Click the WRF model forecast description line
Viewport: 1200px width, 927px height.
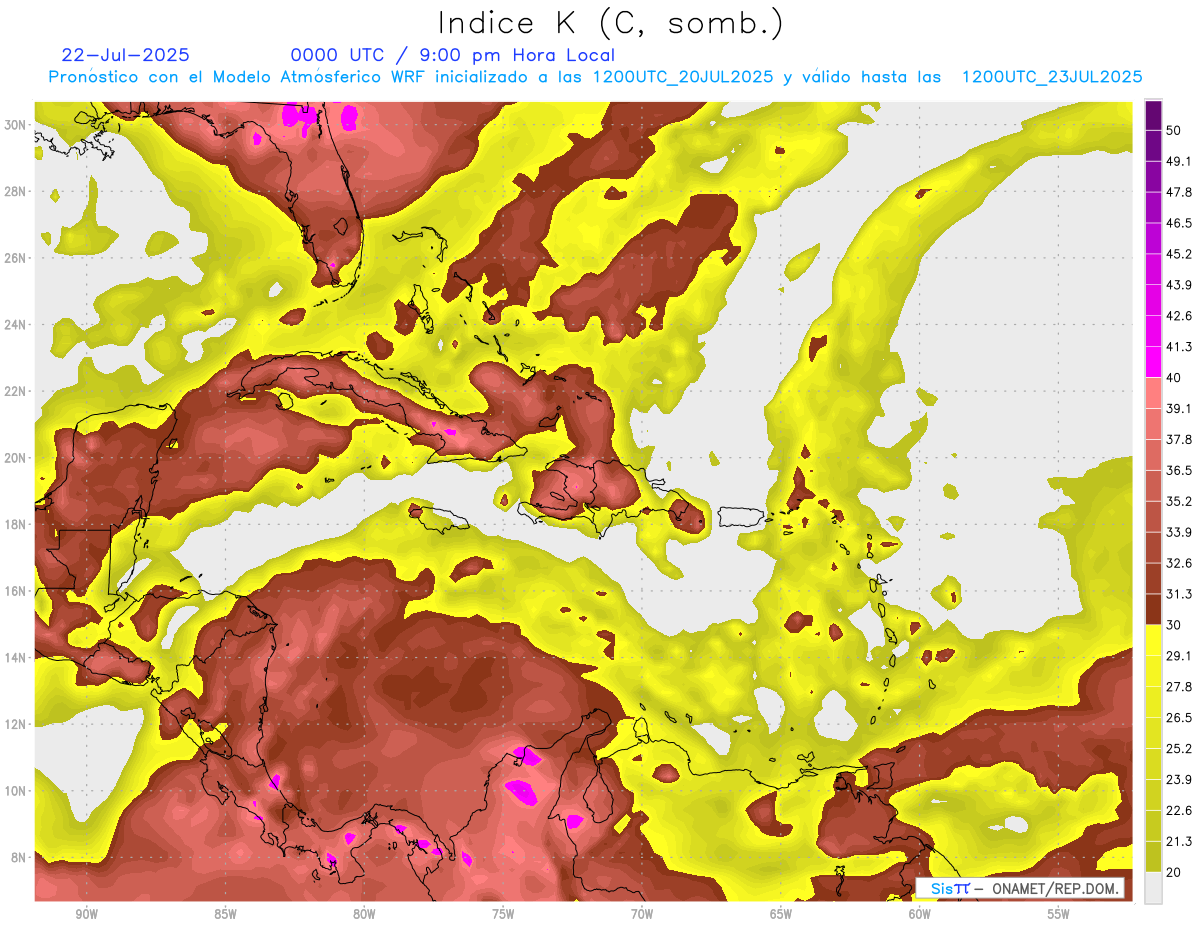(x=595, y=77)
